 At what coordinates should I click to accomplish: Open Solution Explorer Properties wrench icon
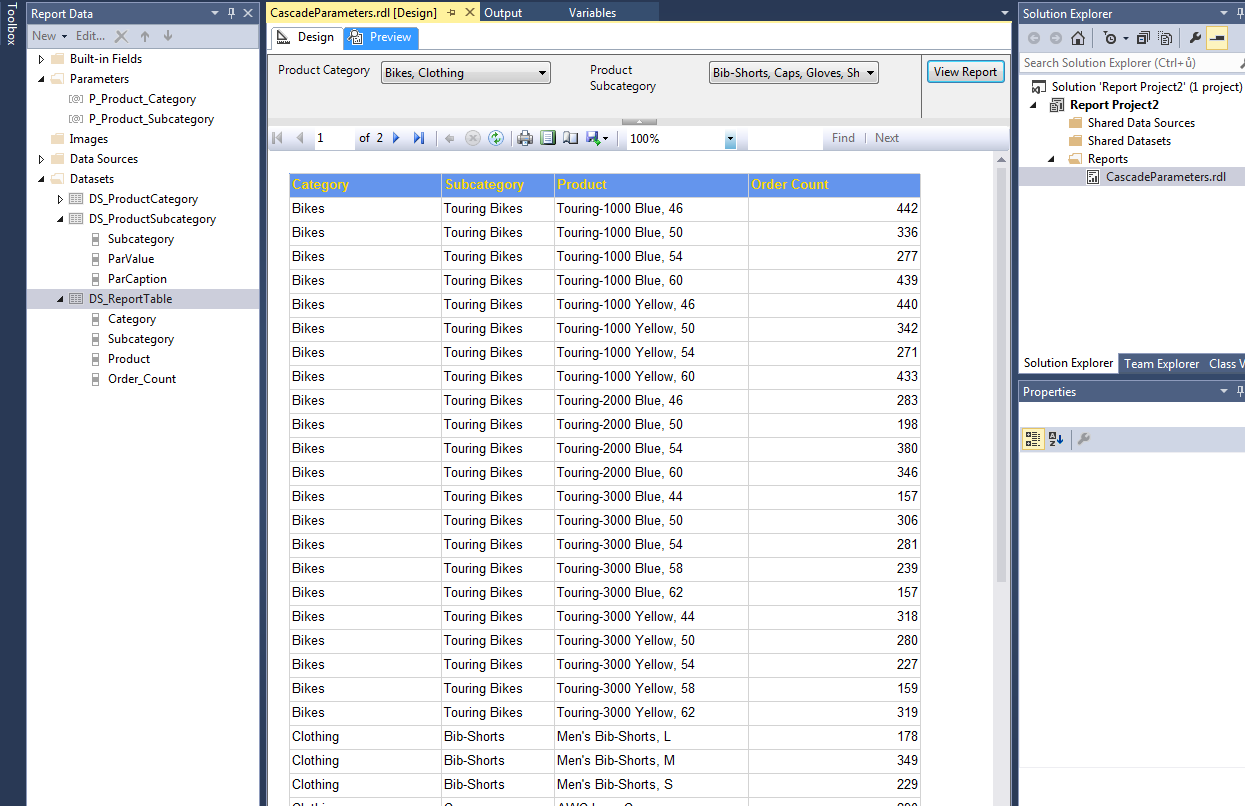pyautogui.click(x=1194, y=38)
